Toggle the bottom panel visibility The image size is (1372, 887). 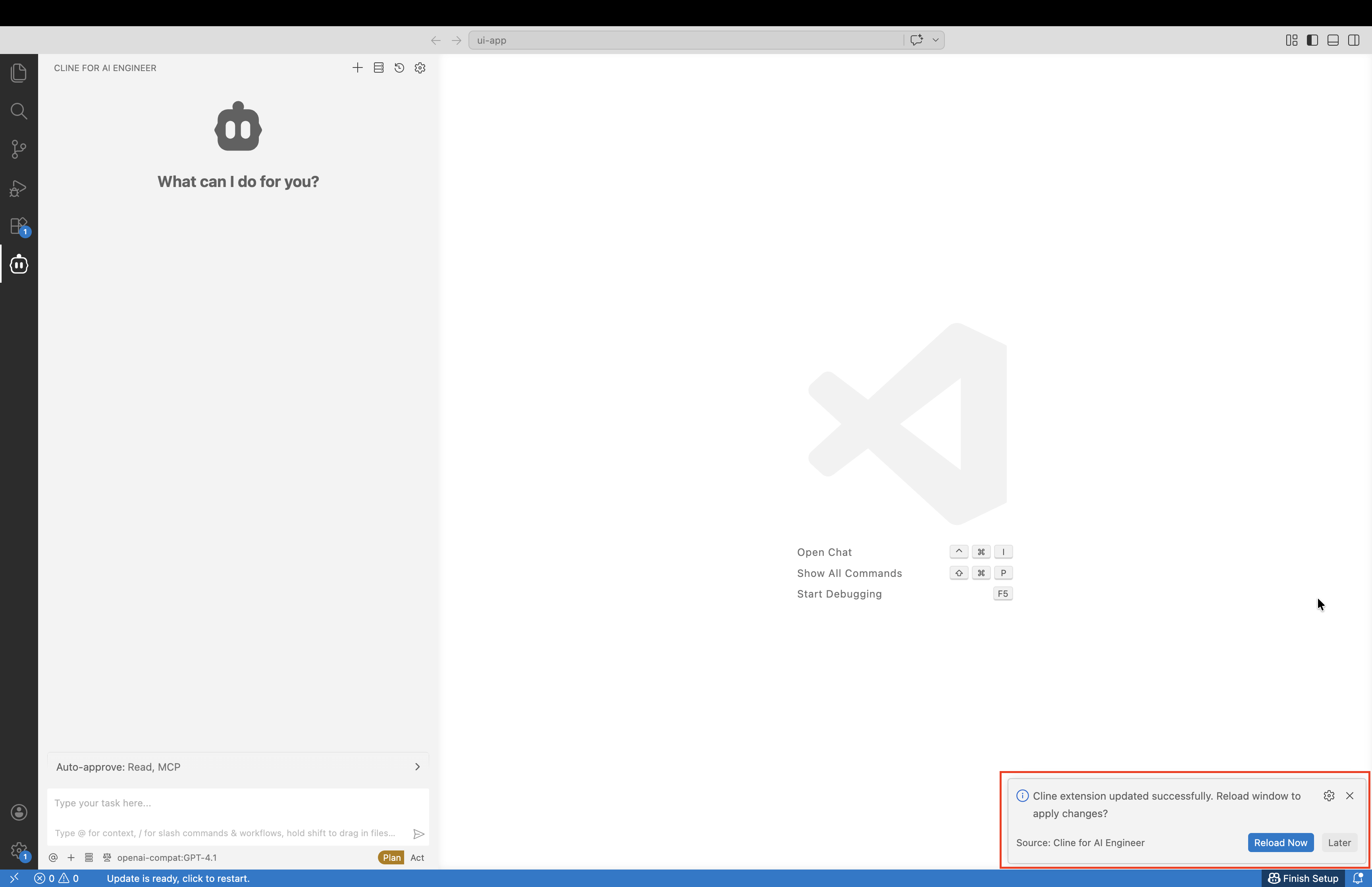click(1333, 40)
